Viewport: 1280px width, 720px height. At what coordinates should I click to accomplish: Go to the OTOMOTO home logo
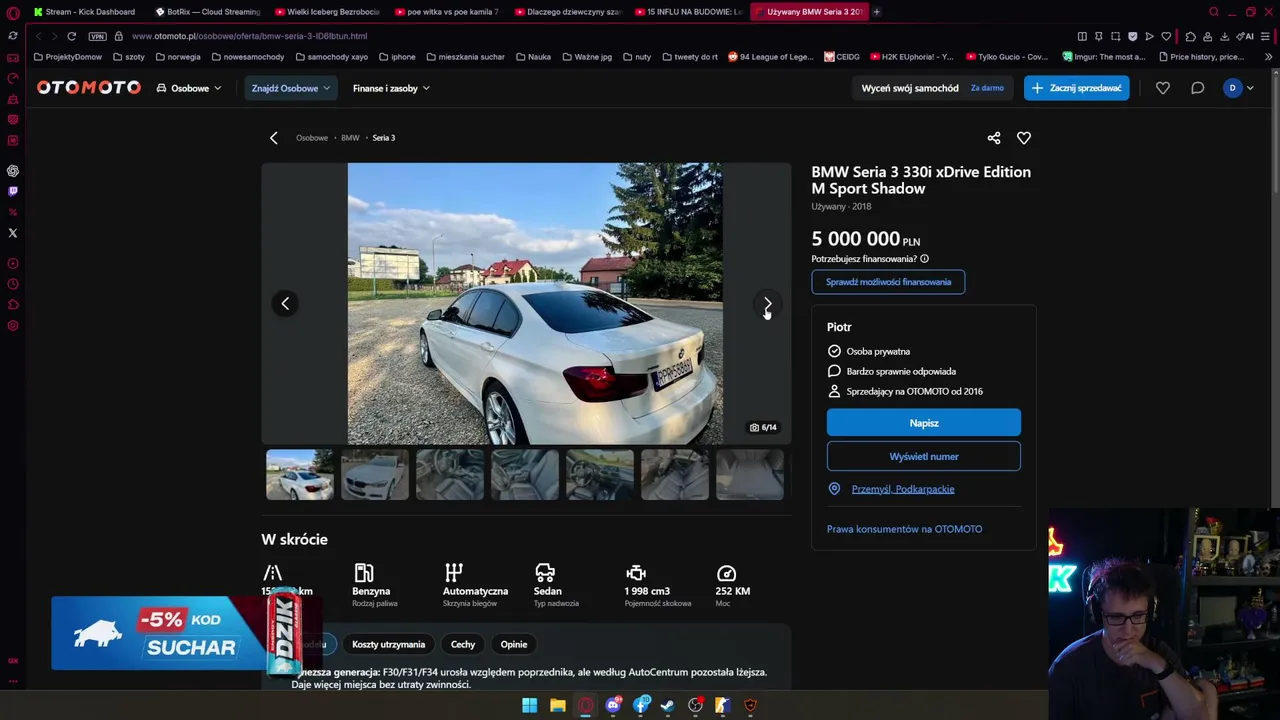[x=89, y=88]
